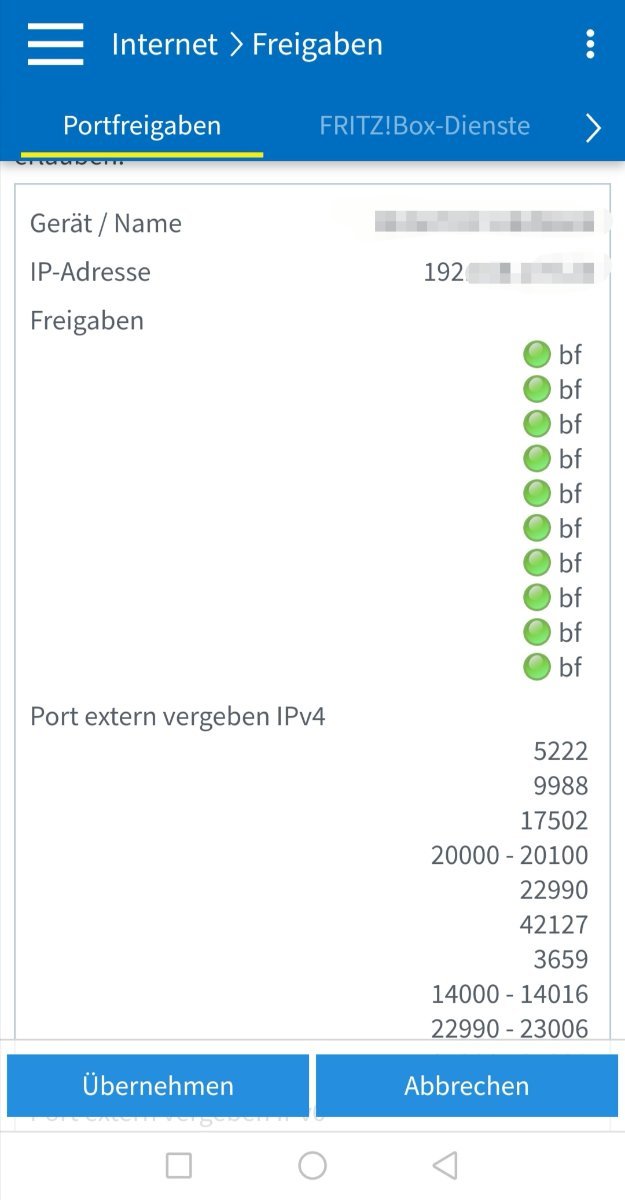Select port range 14000 - 14016
The height and width of the screenshot is (1200, 625).
(x=510, y=994)
